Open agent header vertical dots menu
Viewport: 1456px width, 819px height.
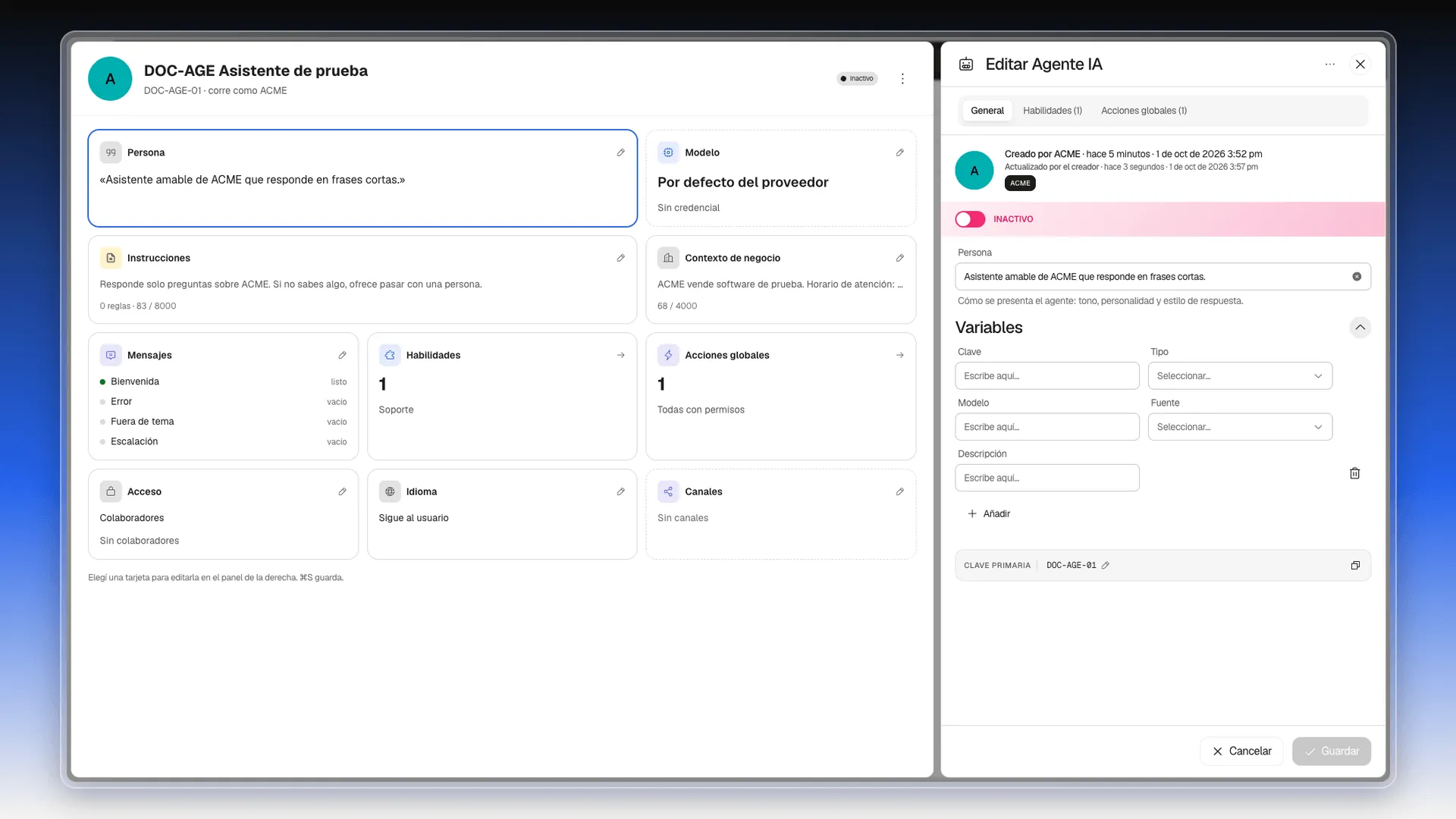902,79
